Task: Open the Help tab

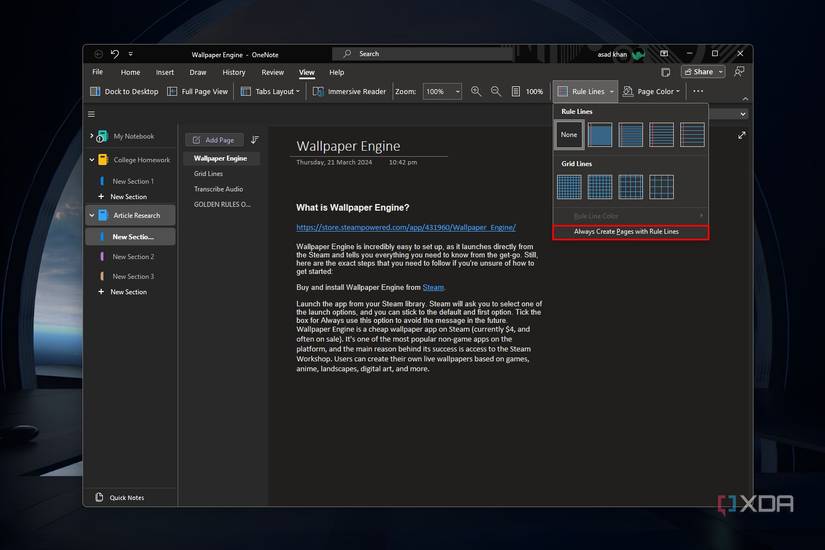Action: pyautogui.click(x=337, y=72)
